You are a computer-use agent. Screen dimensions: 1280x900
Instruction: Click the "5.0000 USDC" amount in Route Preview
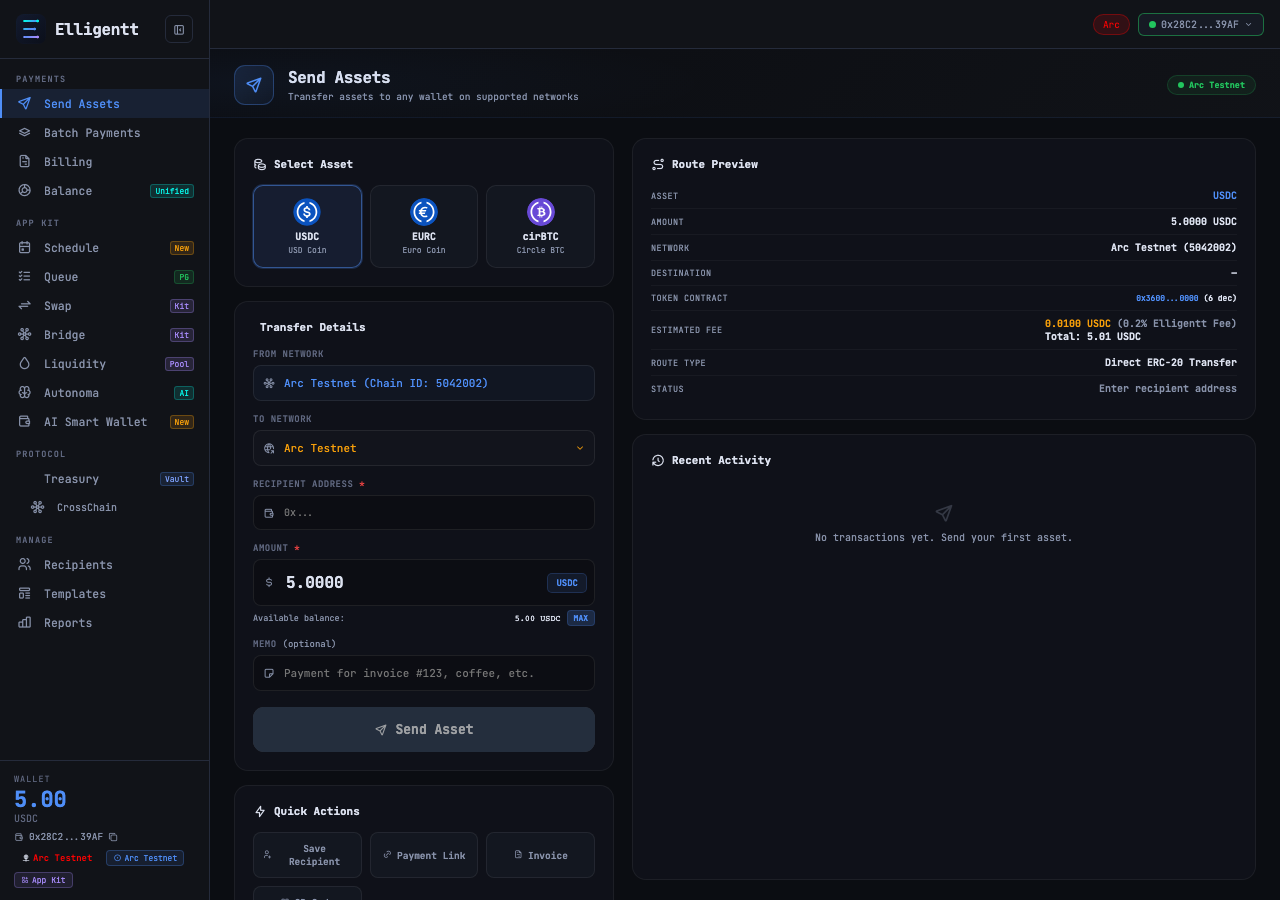[1204, 221]
